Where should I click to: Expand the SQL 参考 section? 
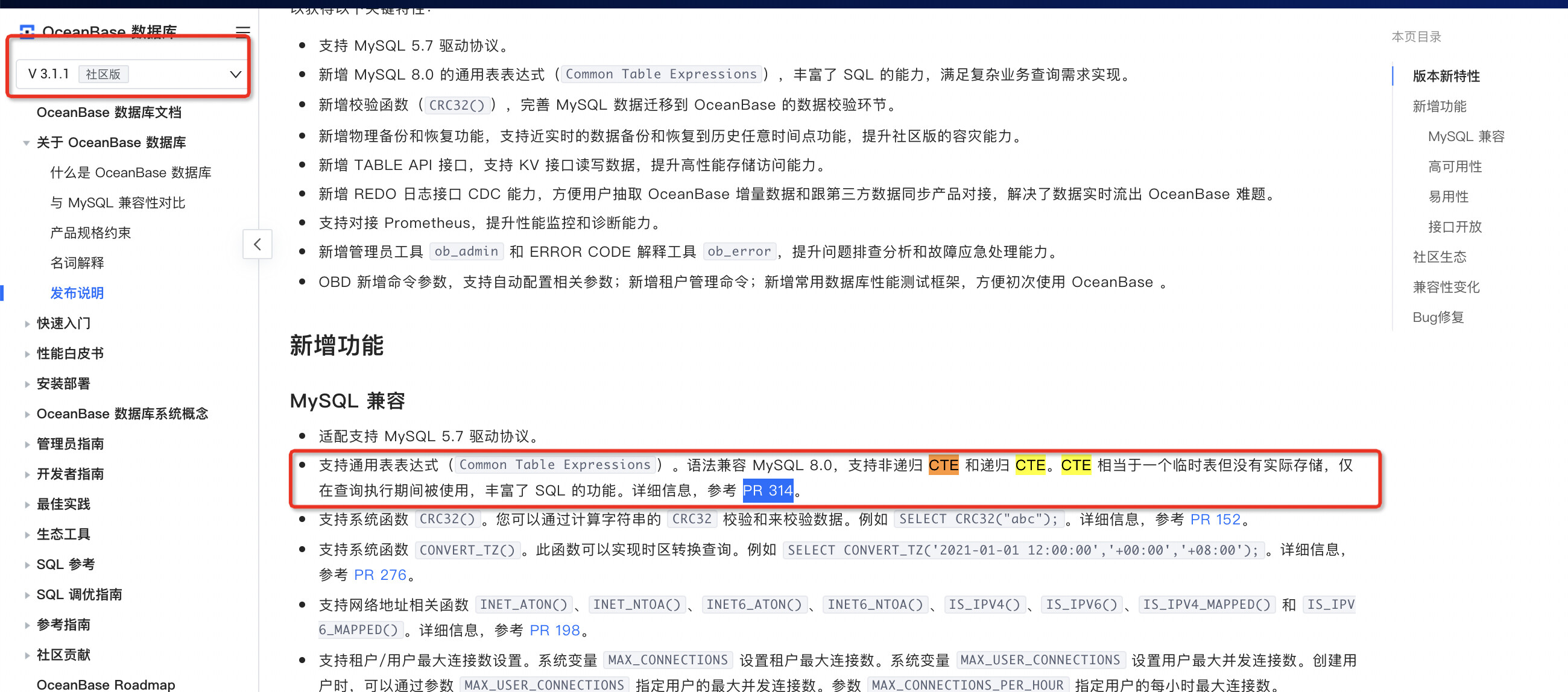27,565
